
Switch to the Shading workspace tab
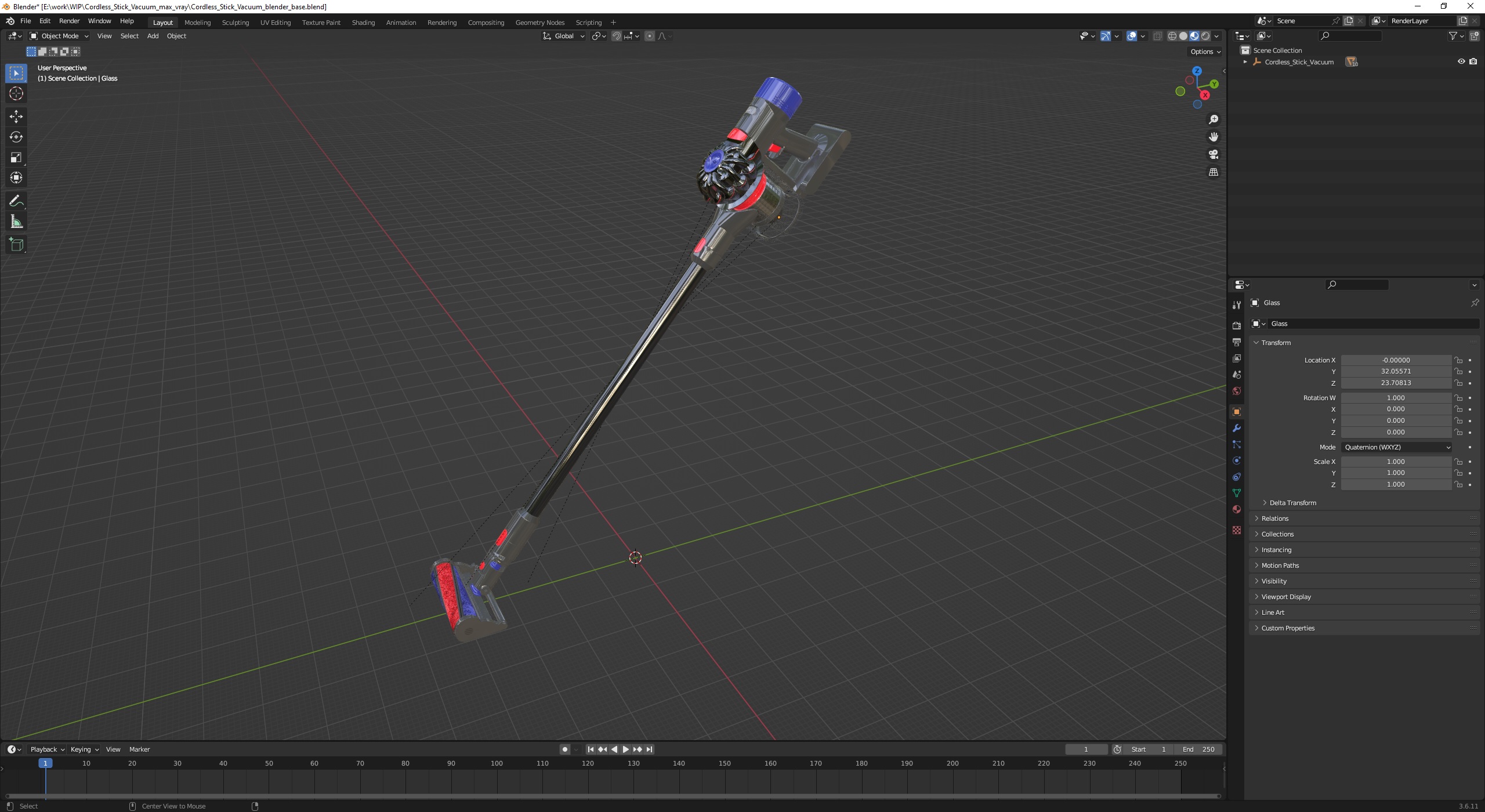[x=363, y=23]
